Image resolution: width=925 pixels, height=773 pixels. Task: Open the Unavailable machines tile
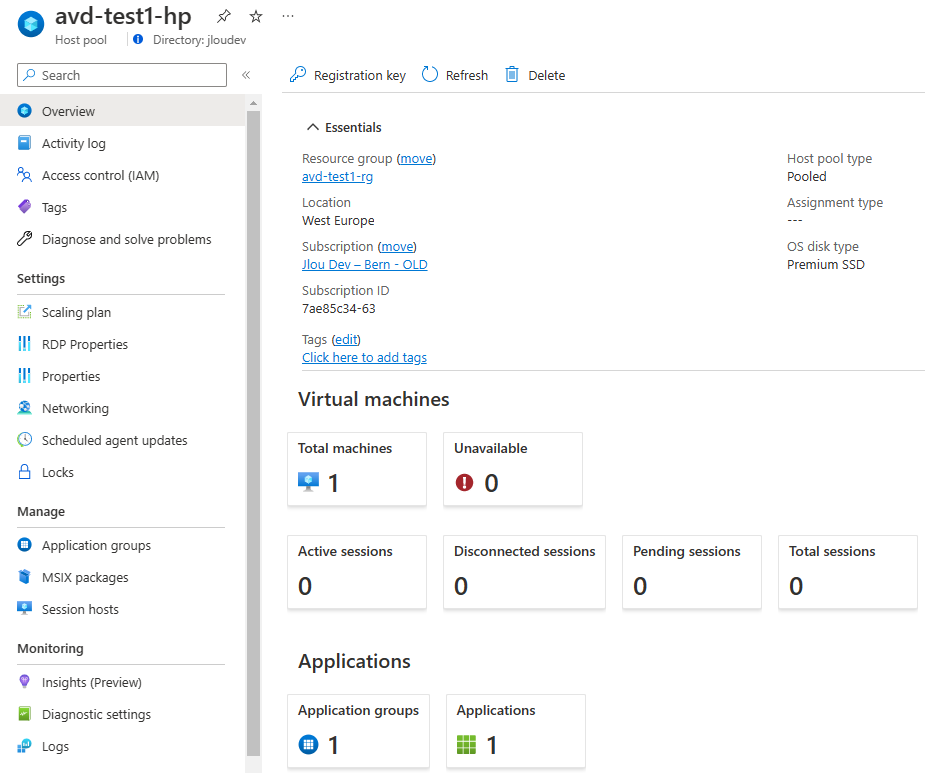[x=513, y=469]
